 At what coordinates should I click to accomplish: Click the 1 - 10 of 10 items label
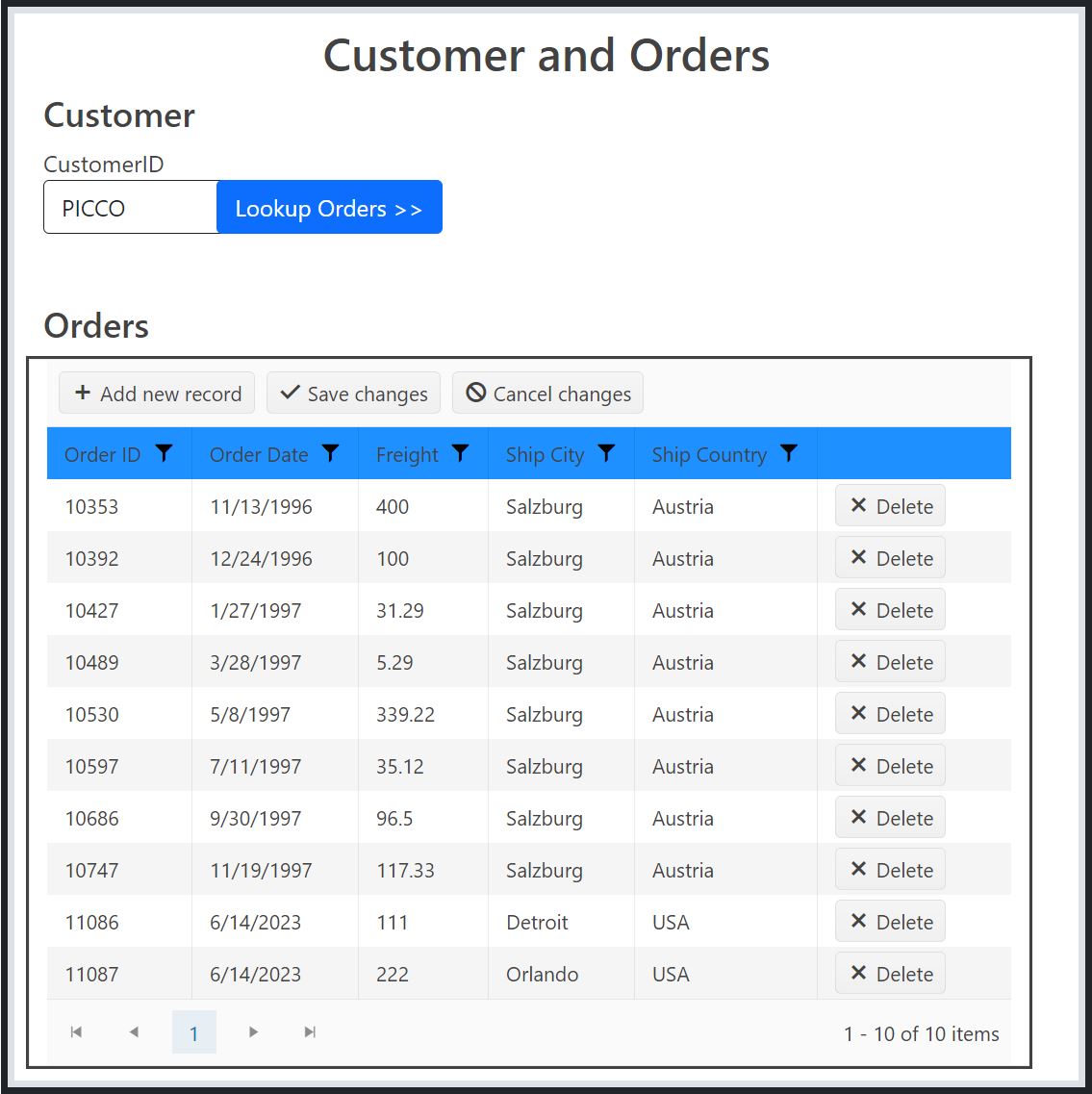coord(921,1033)
